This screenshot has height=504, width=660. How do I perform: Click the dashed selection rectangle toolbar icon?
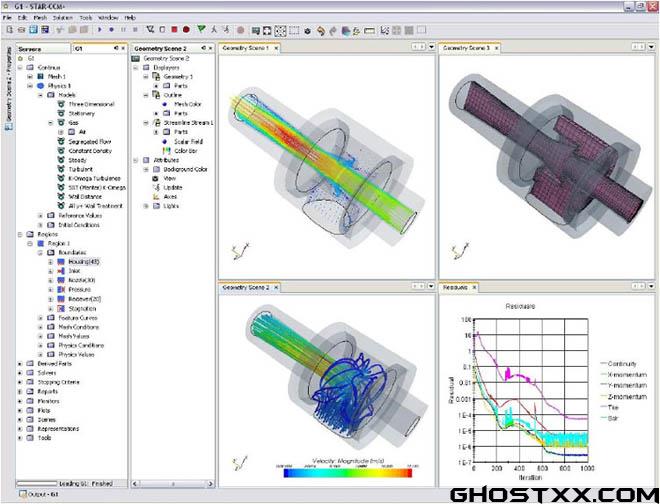[294, 30]
